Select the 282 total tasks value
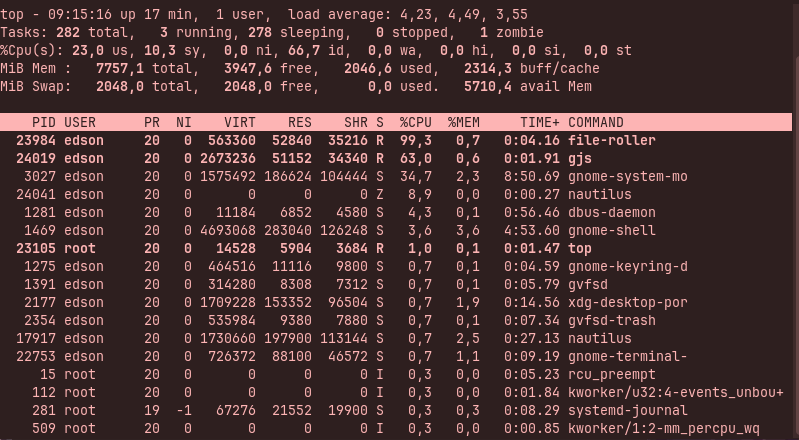Image resolution: width=799 pixels, height=440 pixels. click(68, 33)
